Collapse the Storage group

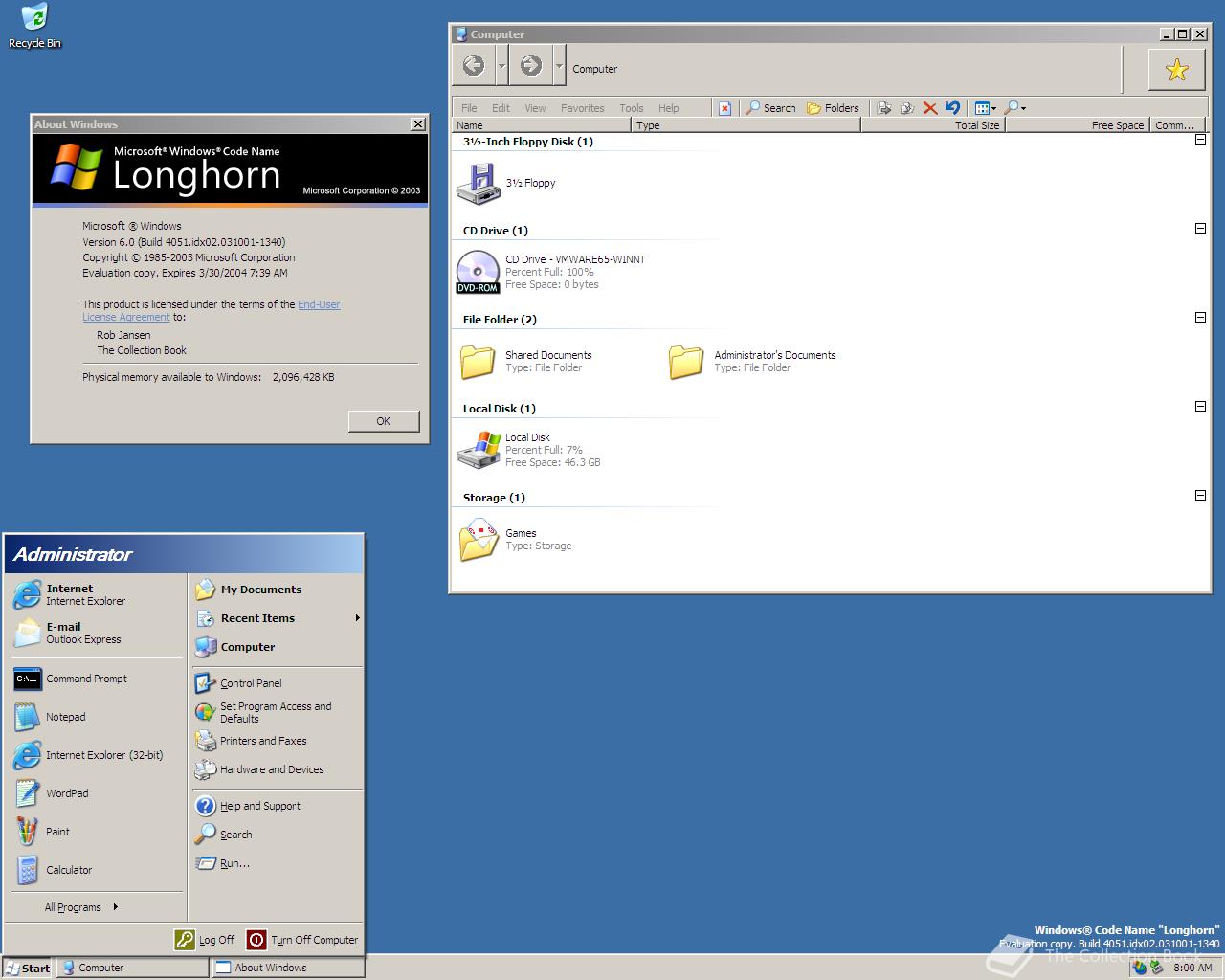(x=1200, y=496)
